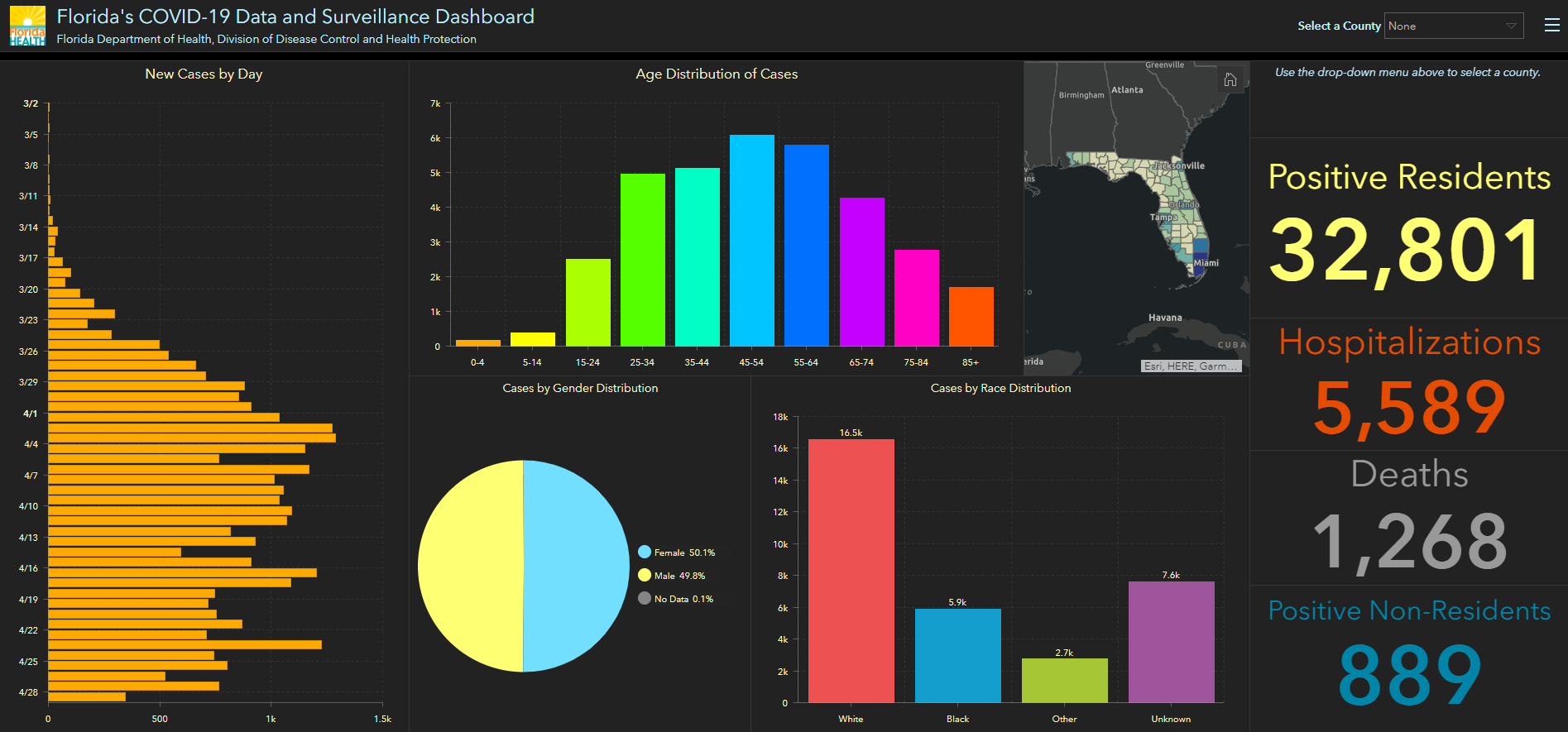Click the 65-74 age bar
The height and width of the screenshot is (732, 1568).
point(861,271)
